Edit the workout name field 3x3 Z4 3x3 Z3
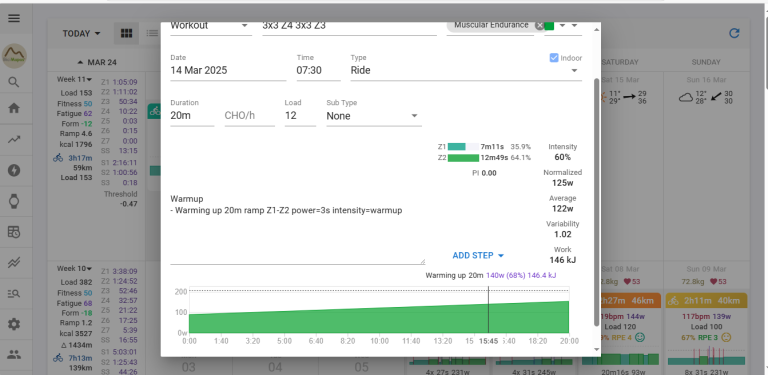Image resolution: width=768 pixels, height=375 pixels. coord(349,26)
